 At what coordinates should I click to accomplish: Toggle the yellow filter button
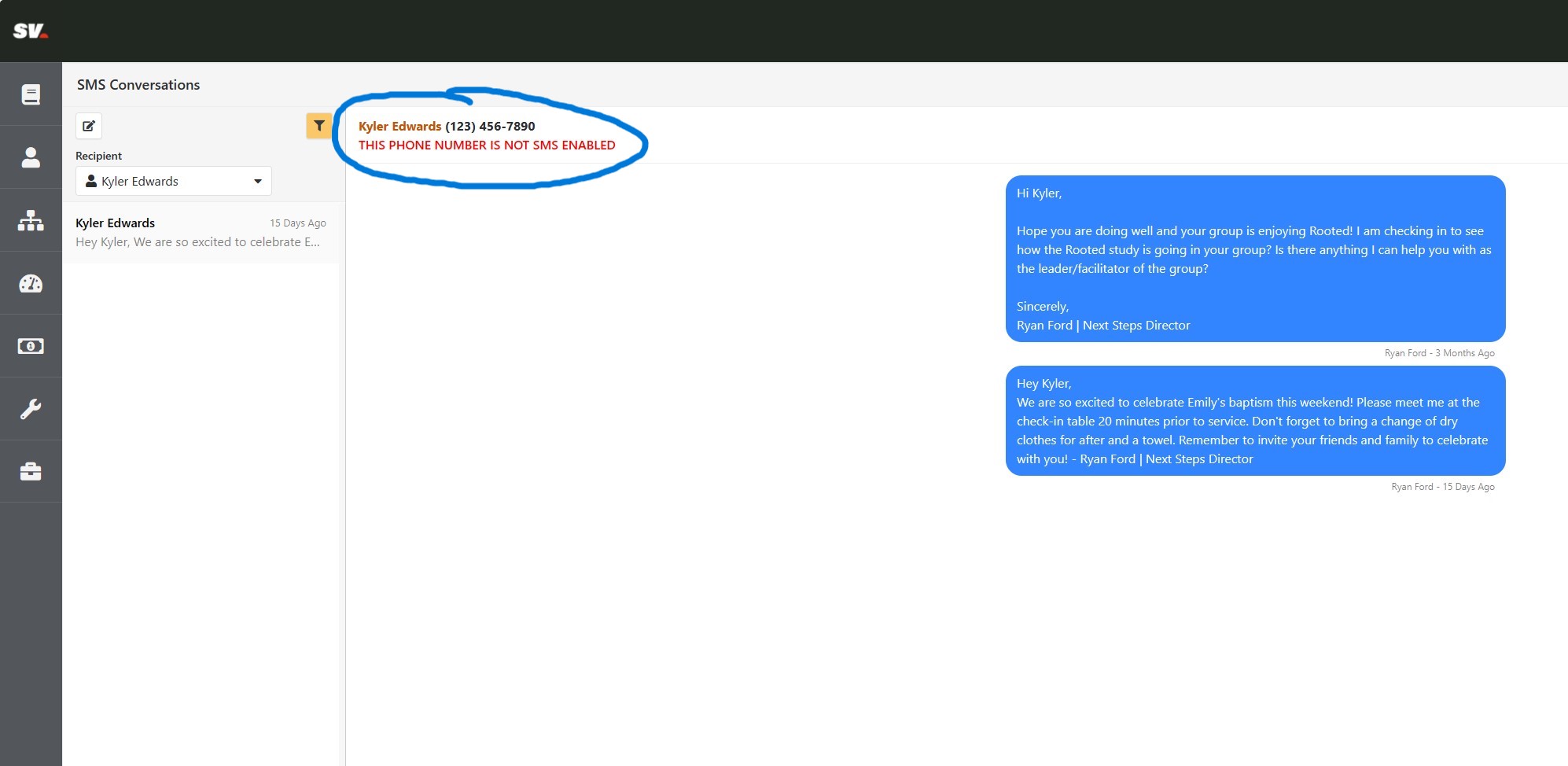click(x=318, y=126)
